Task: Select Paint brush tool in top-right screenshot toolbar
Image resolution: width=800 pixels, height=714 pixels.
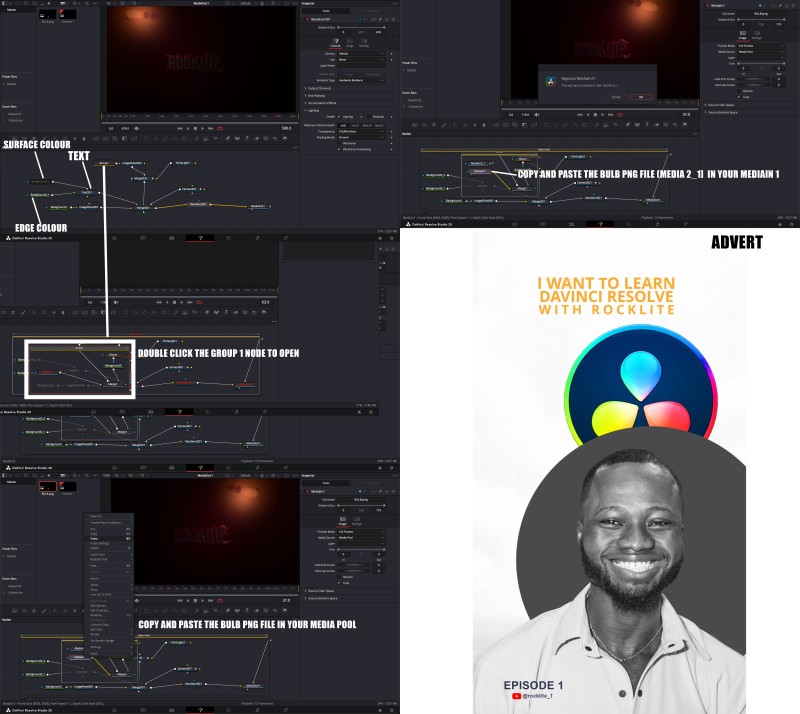Action: pos(444,125)
